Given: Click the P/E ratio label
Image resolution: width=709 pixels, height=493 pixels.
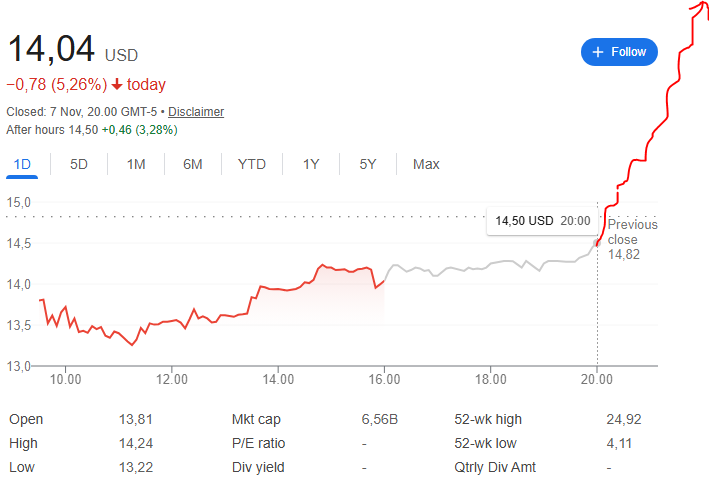Looking at the screenshot, I should click(x=258, y=443).
